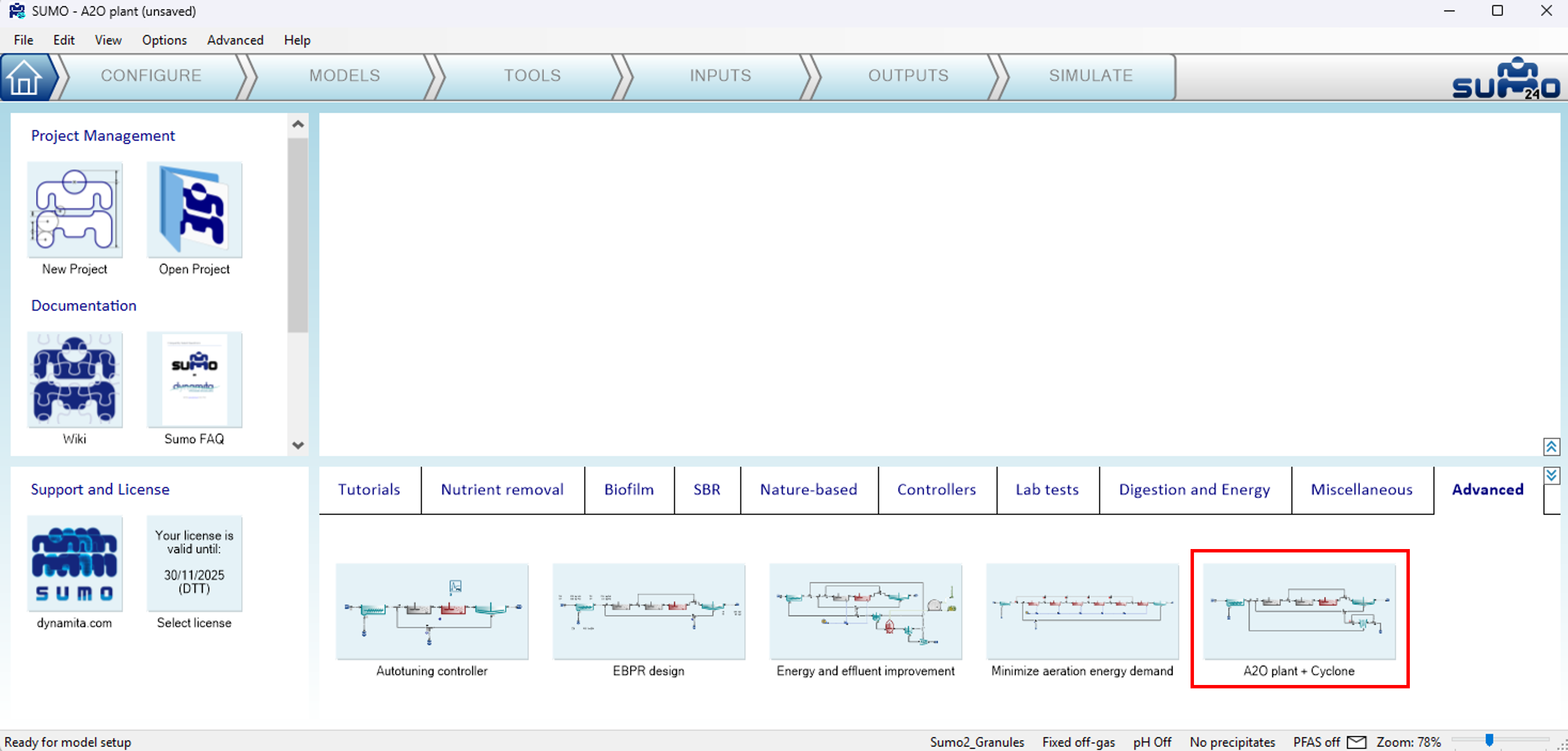The height and width of the screenshot is (751, 1568).
Task: Open the Advanced menu
Action: point(235,40)
